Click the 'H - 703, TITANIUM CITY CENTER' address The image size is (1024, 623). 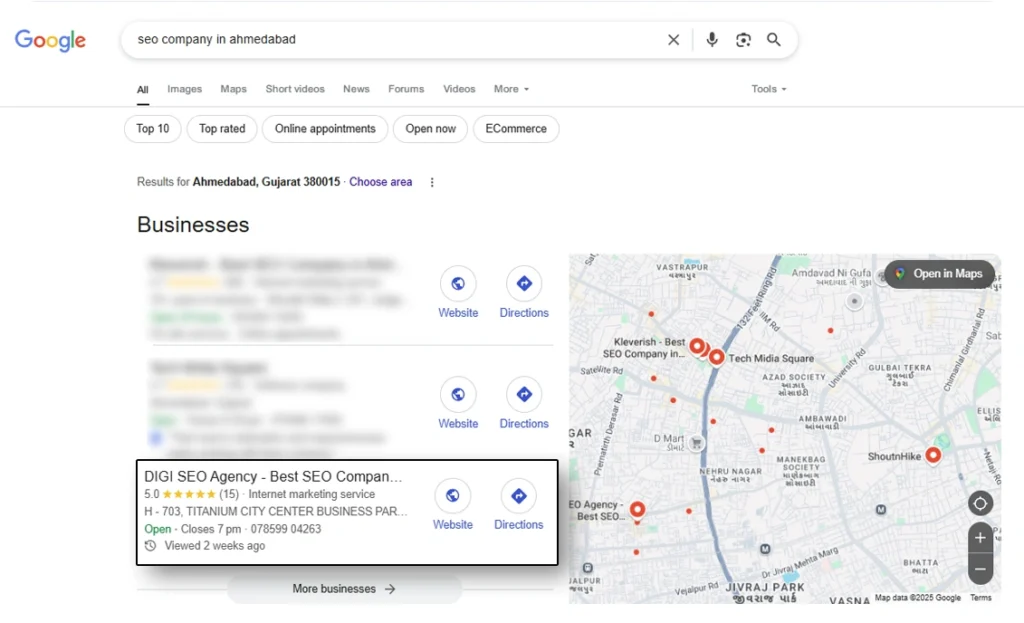point(276,511)
